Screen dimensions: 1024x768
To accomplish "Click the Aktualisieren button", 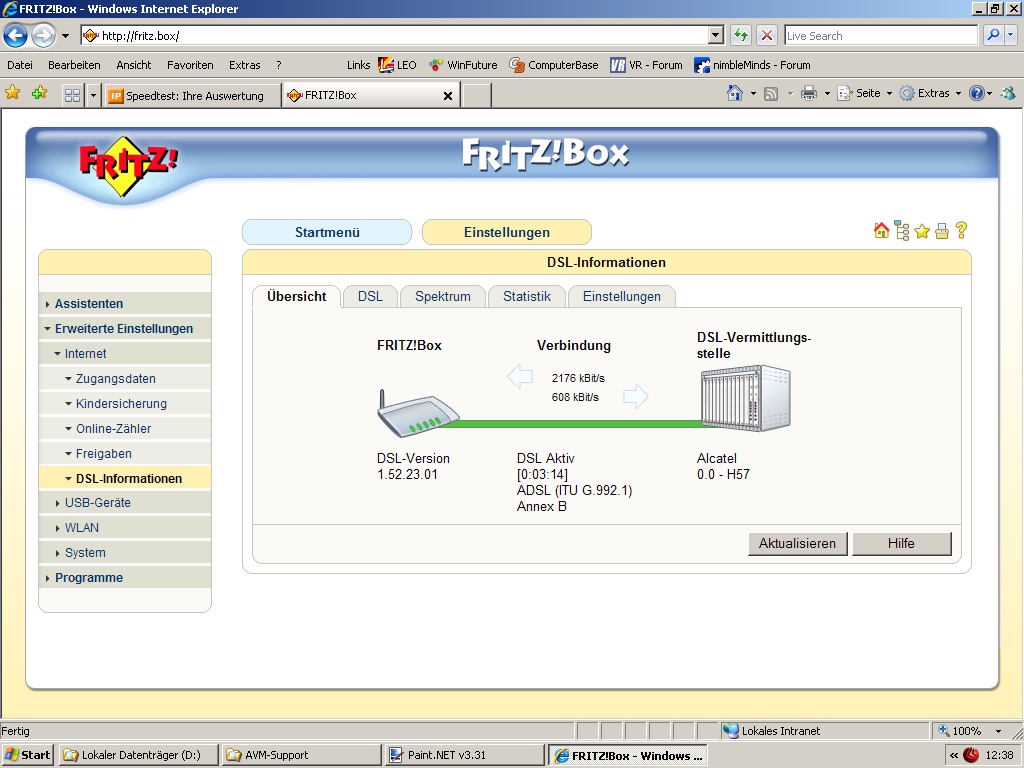I will point(797,543).
